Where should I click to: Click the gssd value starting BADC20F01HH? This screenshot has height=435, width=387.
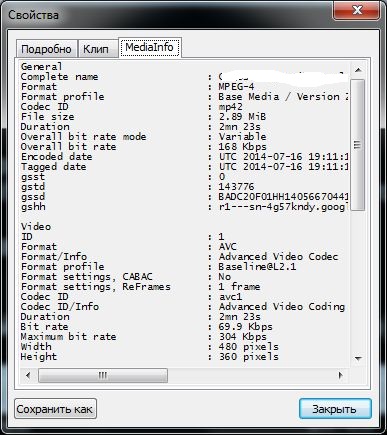(283, 197)
